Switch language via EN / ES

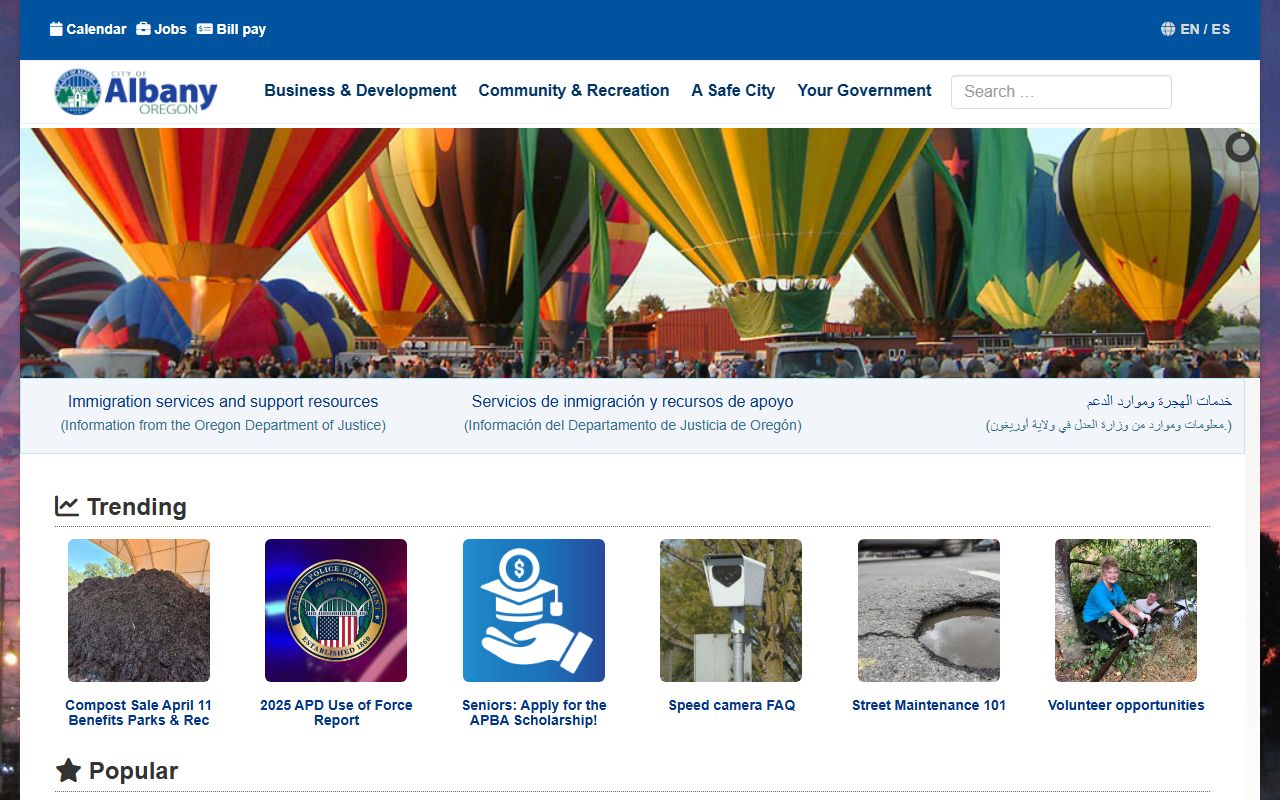point(1205,29)
